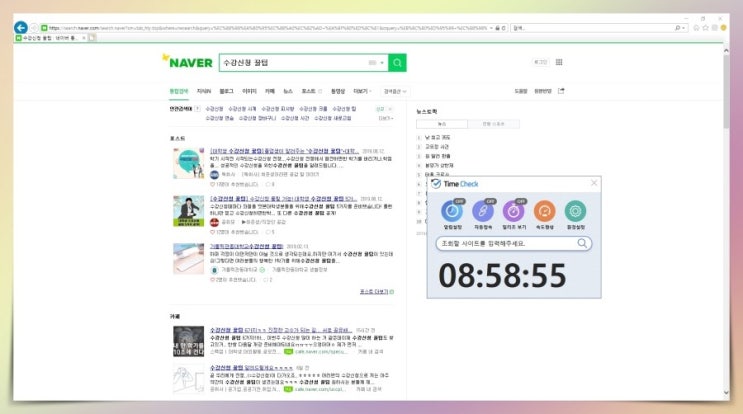Image resolution: width=743 pixels, height=414 pixels.
Task: Click the help question icon beside 연관검색어
Action: (197, 108)
